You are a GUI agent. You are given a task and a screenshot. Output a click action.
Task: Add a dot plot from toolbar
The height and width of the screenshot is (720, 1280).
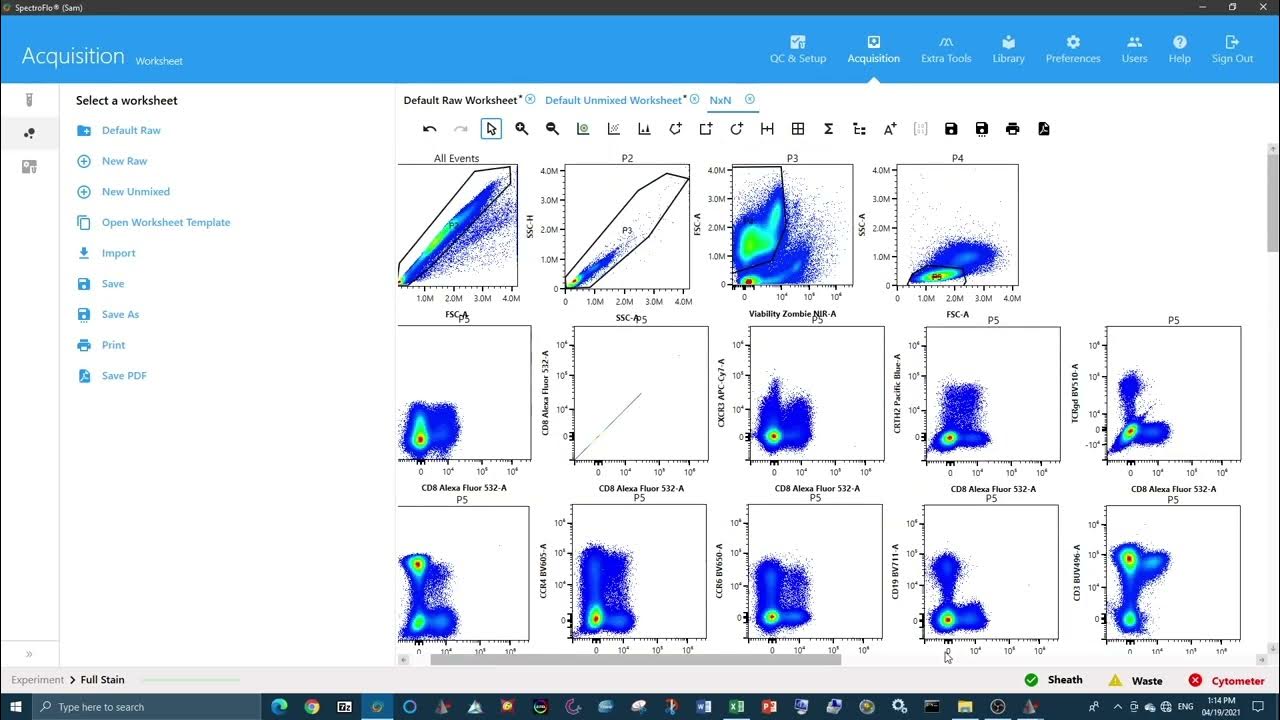pyautogui.click(x=614, y=129)
